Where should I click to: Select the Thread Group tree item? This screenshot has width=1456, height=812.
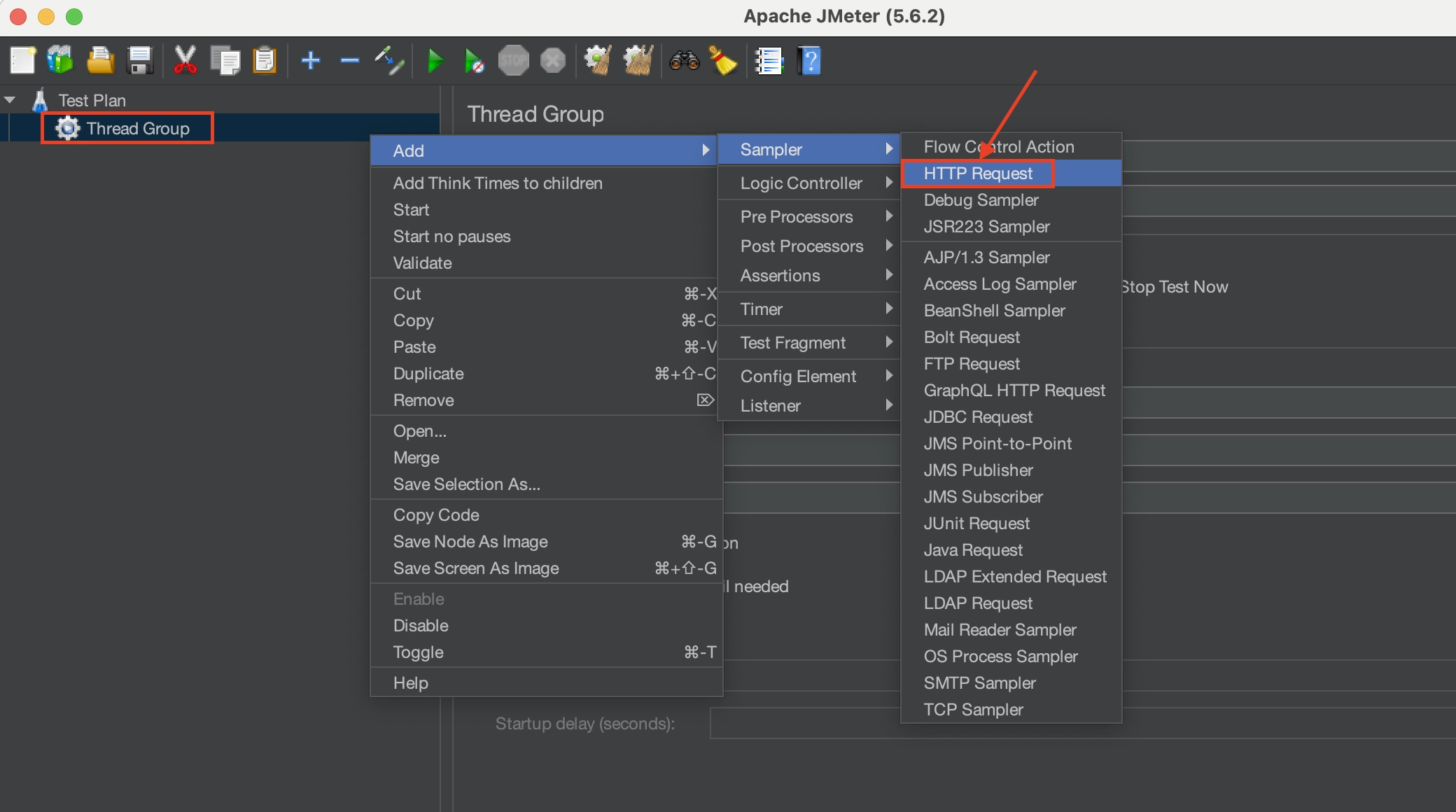(x=137, y=129)
